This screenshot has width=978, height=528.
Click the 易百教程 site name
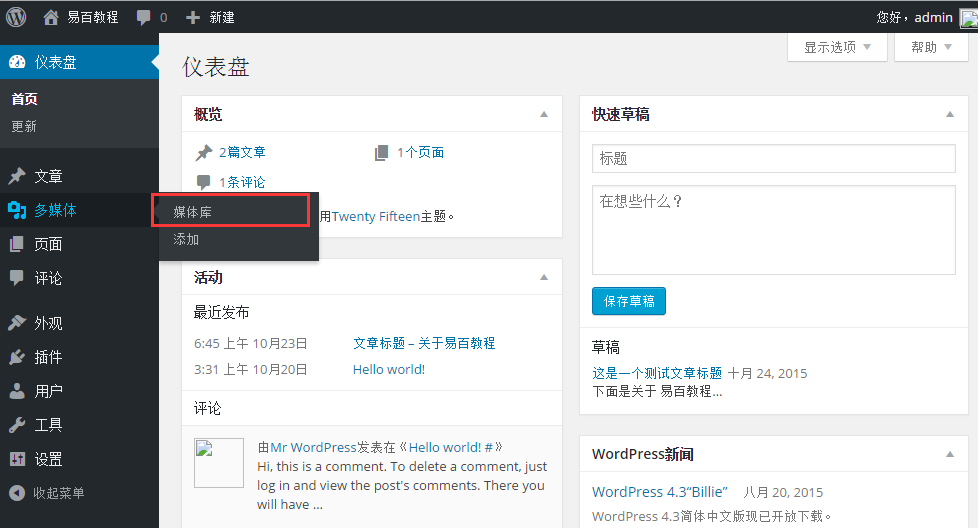click(x=93, y=17)
